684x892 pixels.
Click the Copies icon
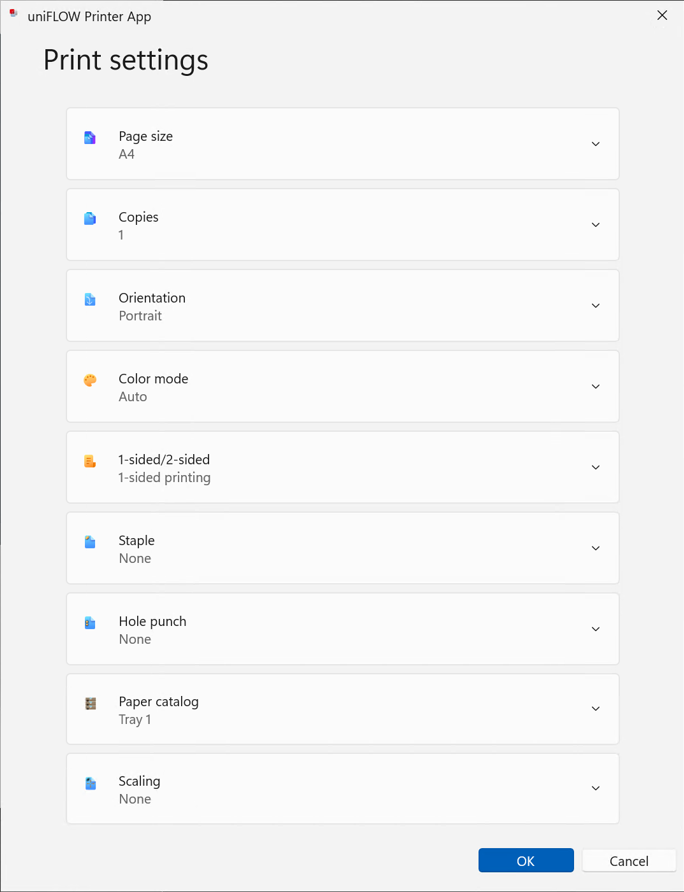pos(90,218)
